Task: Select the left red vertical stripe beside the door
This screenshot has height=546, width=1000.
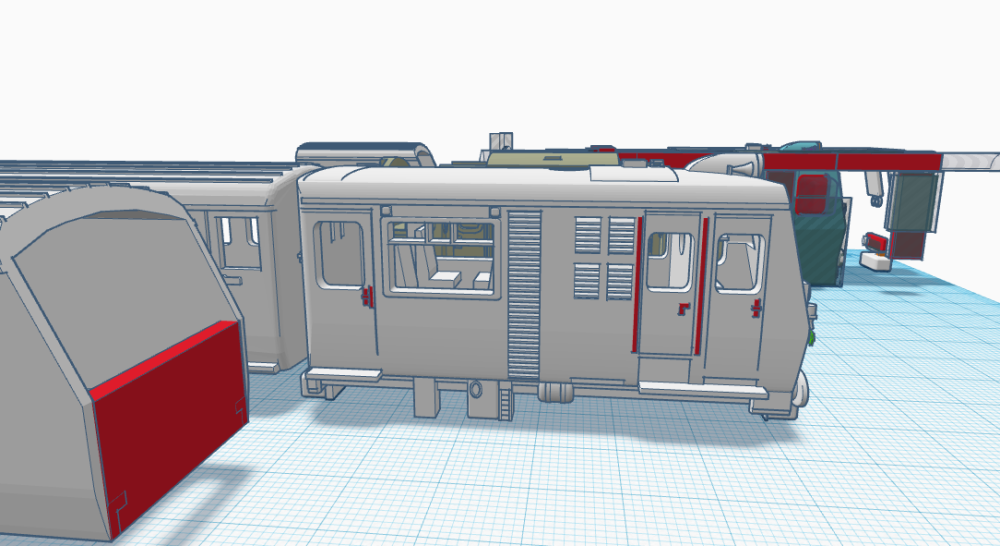Action: [637, 284]
